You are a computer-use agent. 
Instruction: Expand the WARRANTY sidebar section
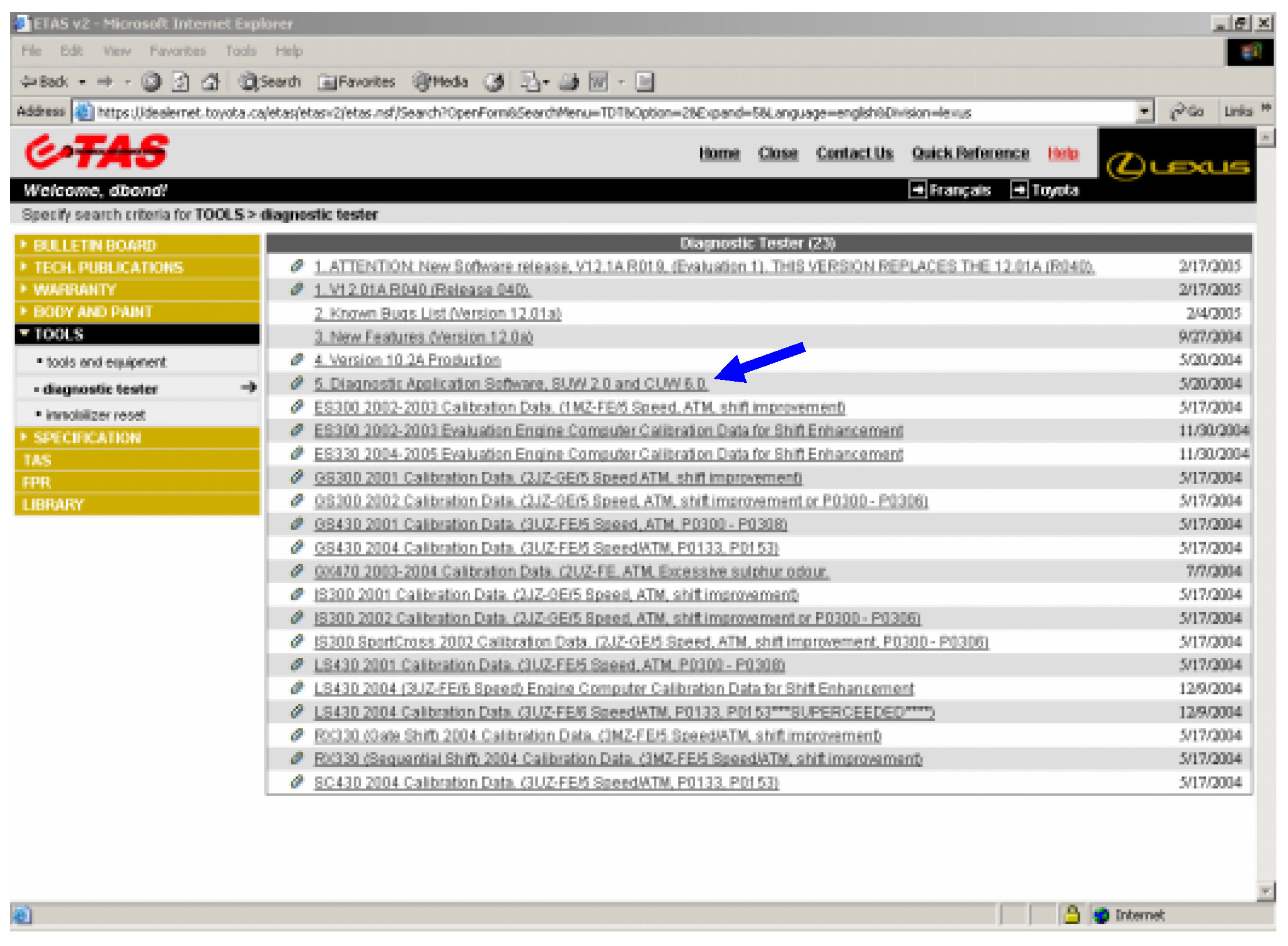tap(74, 289)
